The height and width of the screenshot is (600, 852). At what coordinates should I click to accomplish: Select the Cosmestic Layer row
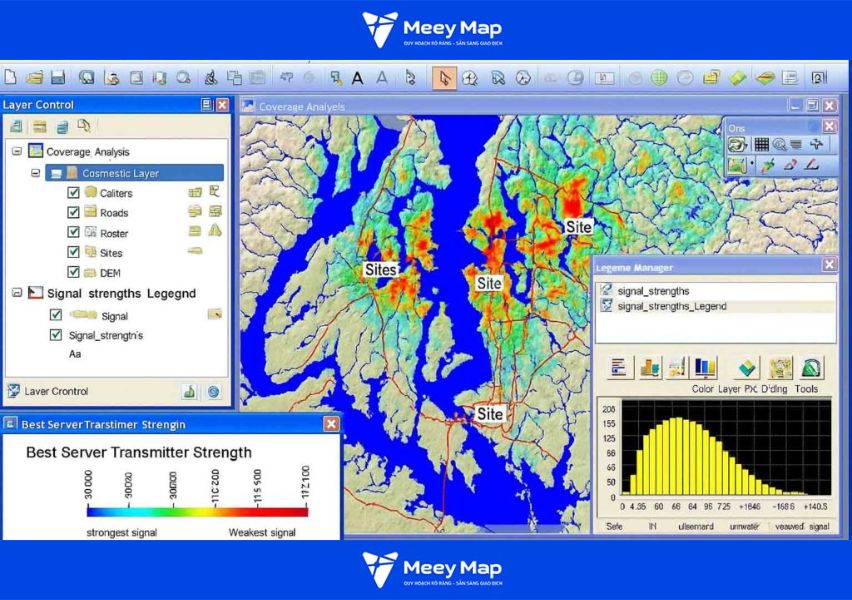[134, 173]
